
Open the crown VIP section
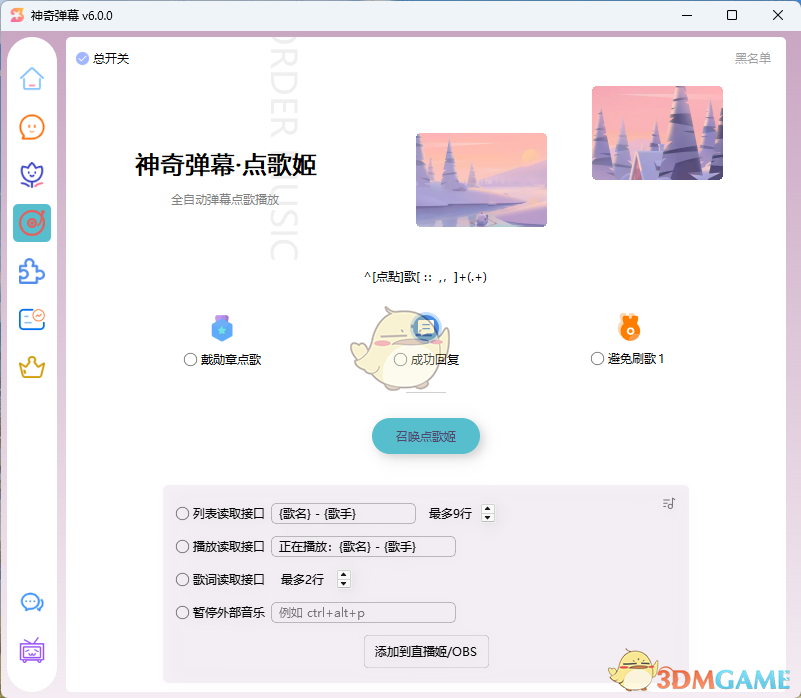[31, 368]
